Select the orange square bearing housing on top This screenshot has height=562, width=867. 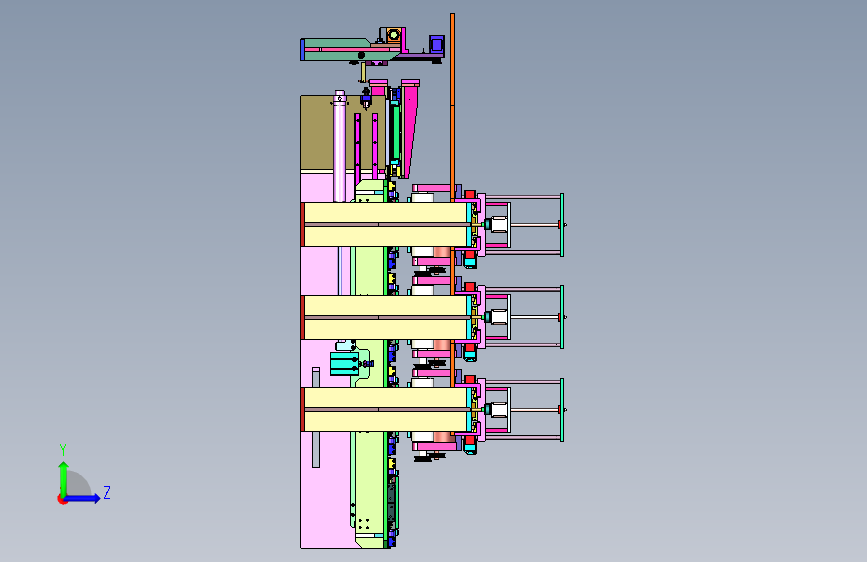(x=393, y=35)
